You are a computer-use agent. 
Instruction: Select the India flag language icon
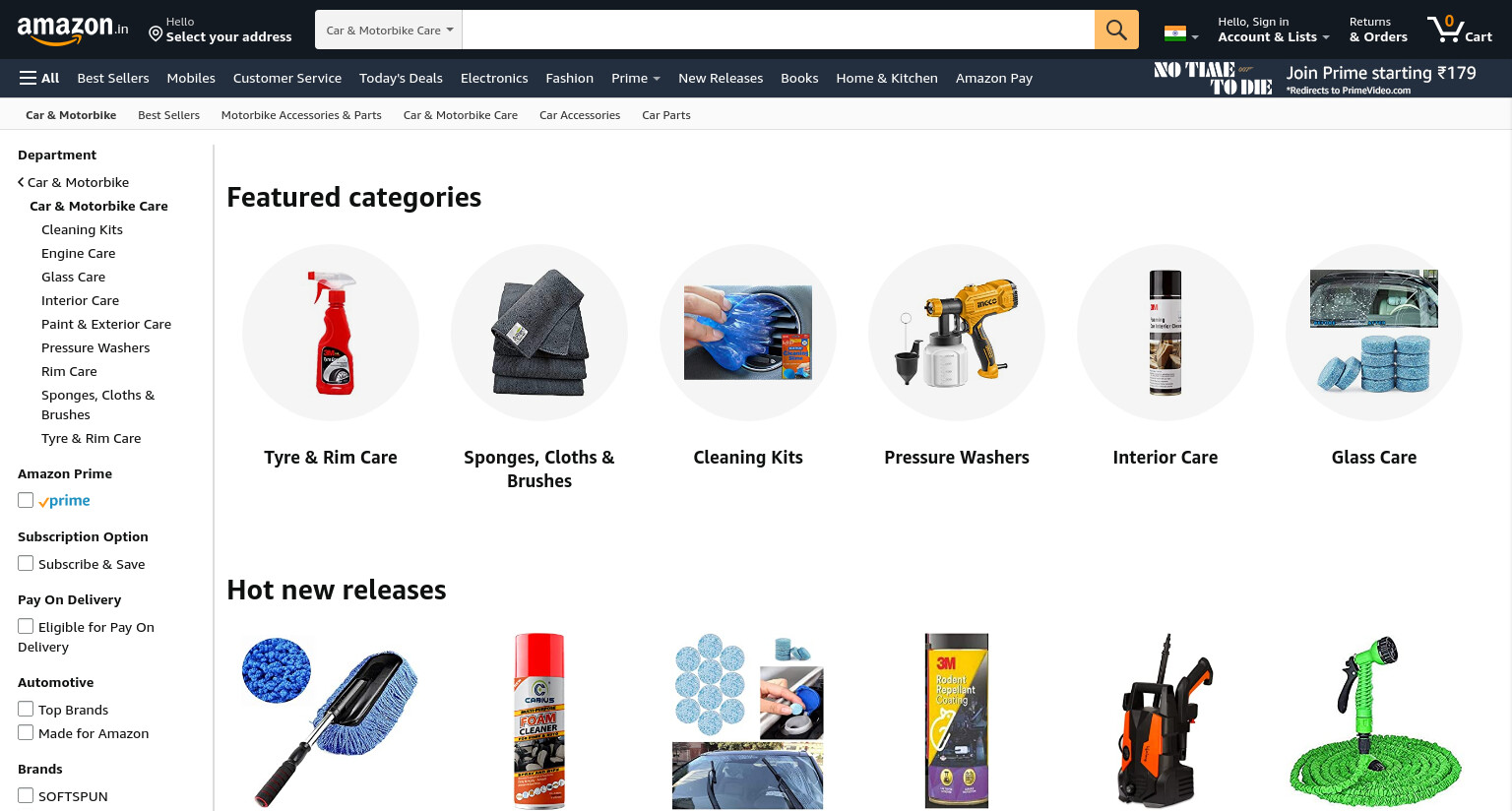tap(1180, 33)
